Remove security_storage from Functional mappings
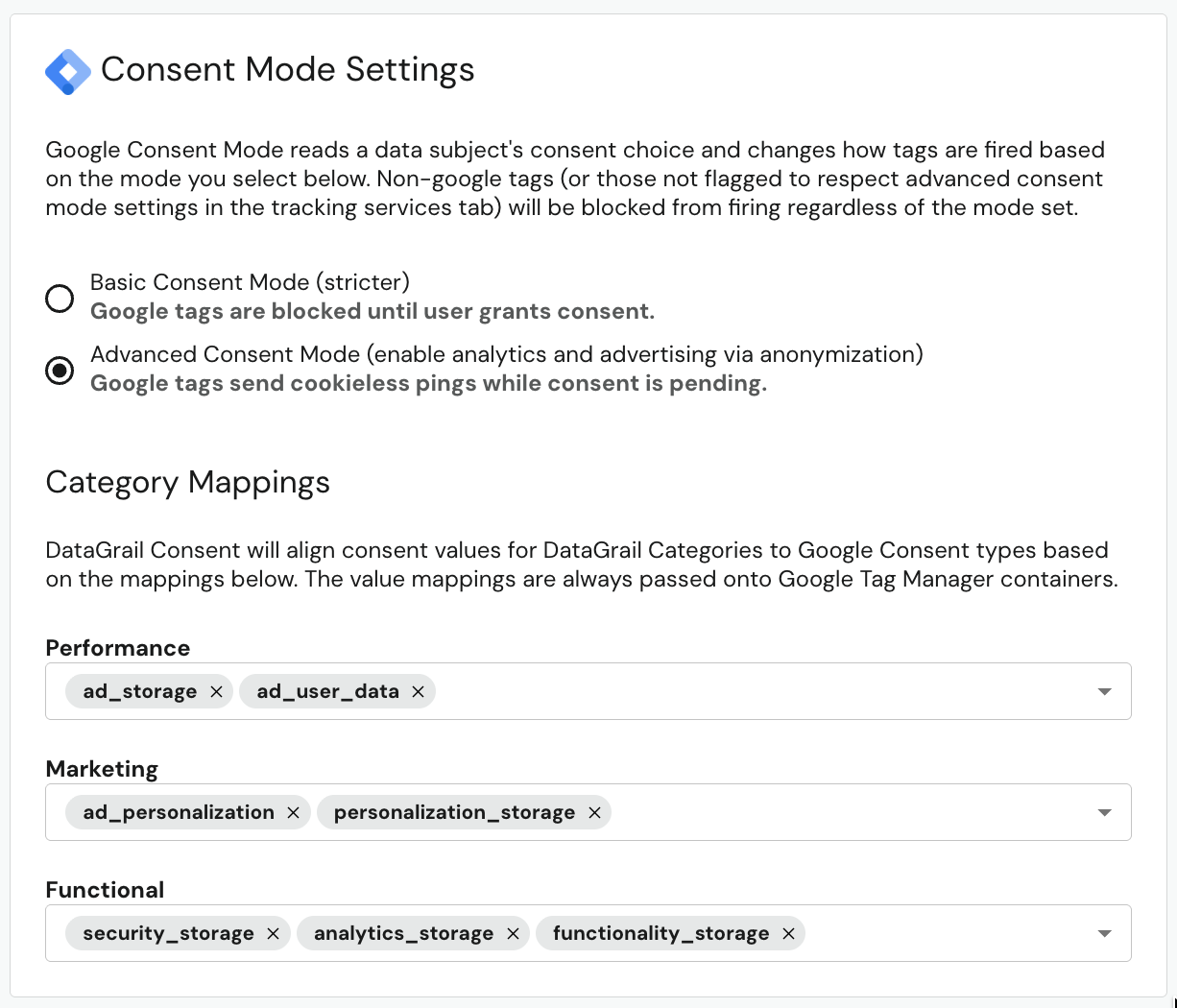The image size is (1177, 1008). click(273, 933)
